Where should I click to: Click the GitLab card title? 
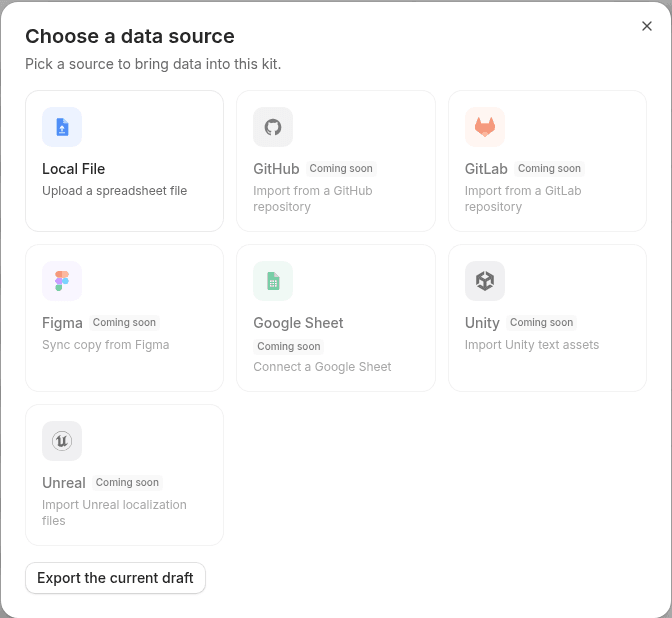(486, 169)
